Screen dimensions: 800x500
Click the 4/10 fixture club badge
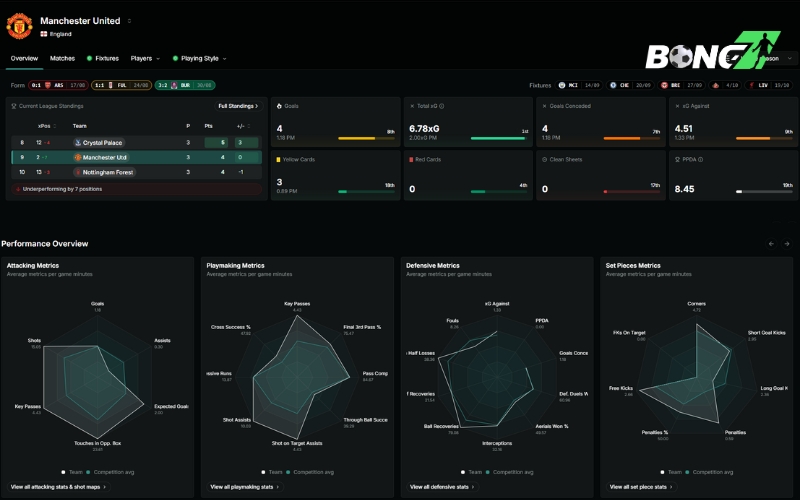tap(716, 85)
